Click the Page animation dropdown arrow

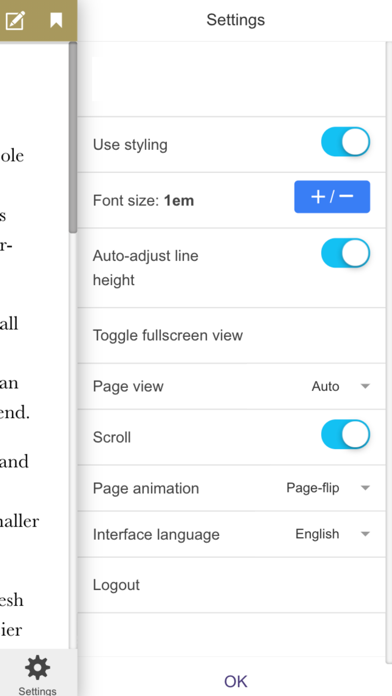(365, 488)
